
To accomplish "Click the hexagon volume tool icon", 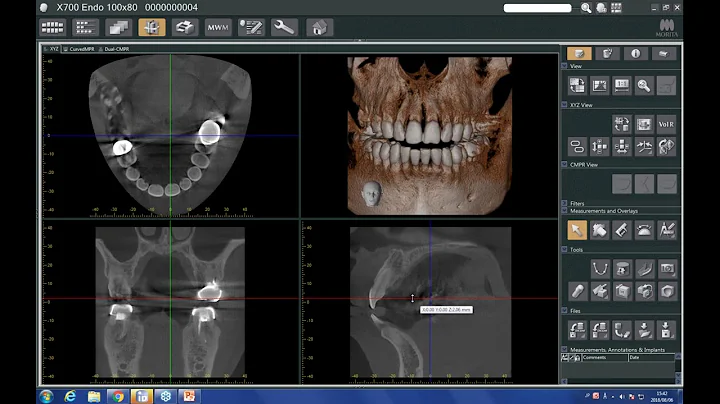I will 666,291.
